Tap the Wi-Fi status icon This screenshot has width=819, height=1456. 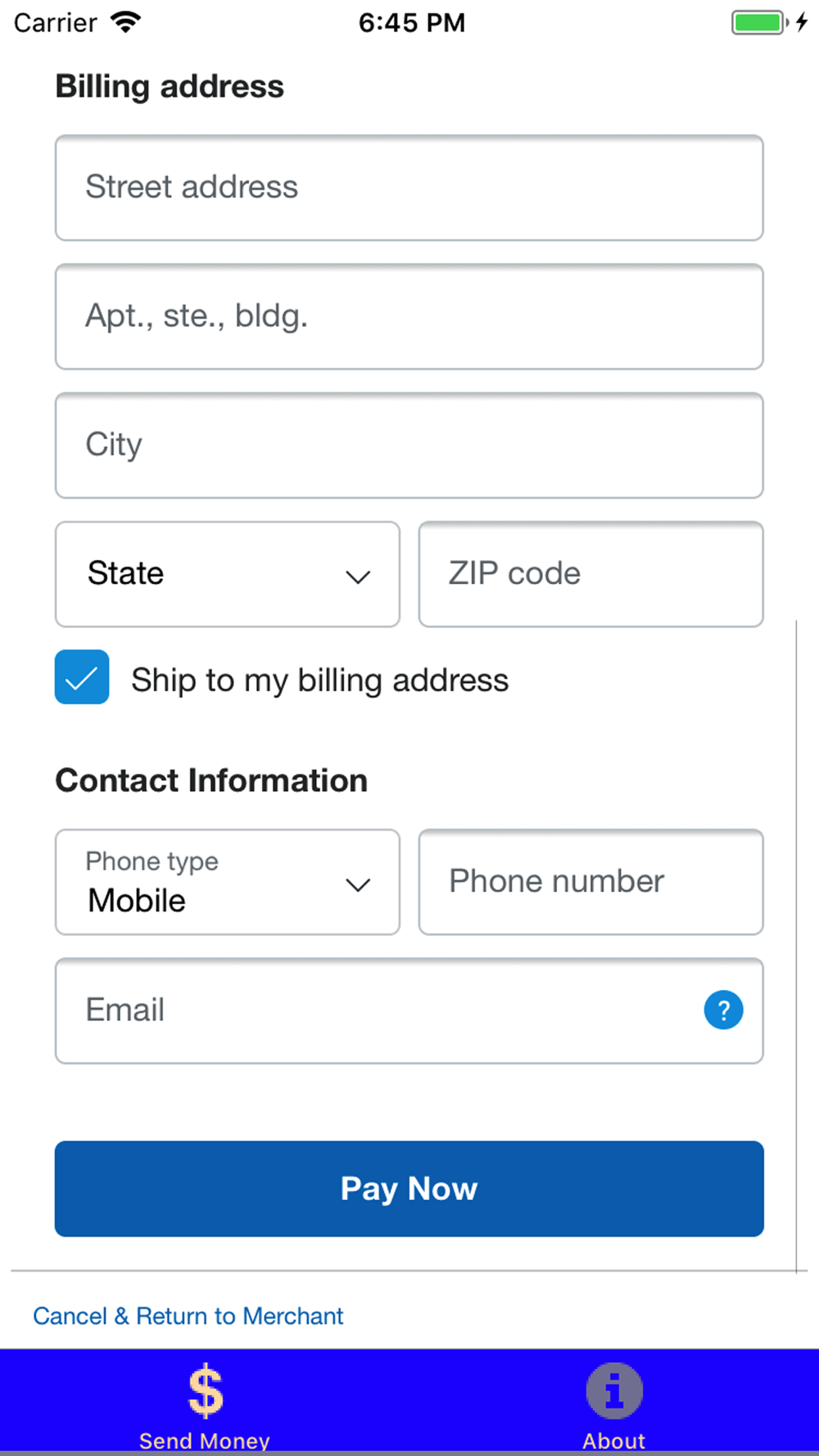tap(125, 22)
